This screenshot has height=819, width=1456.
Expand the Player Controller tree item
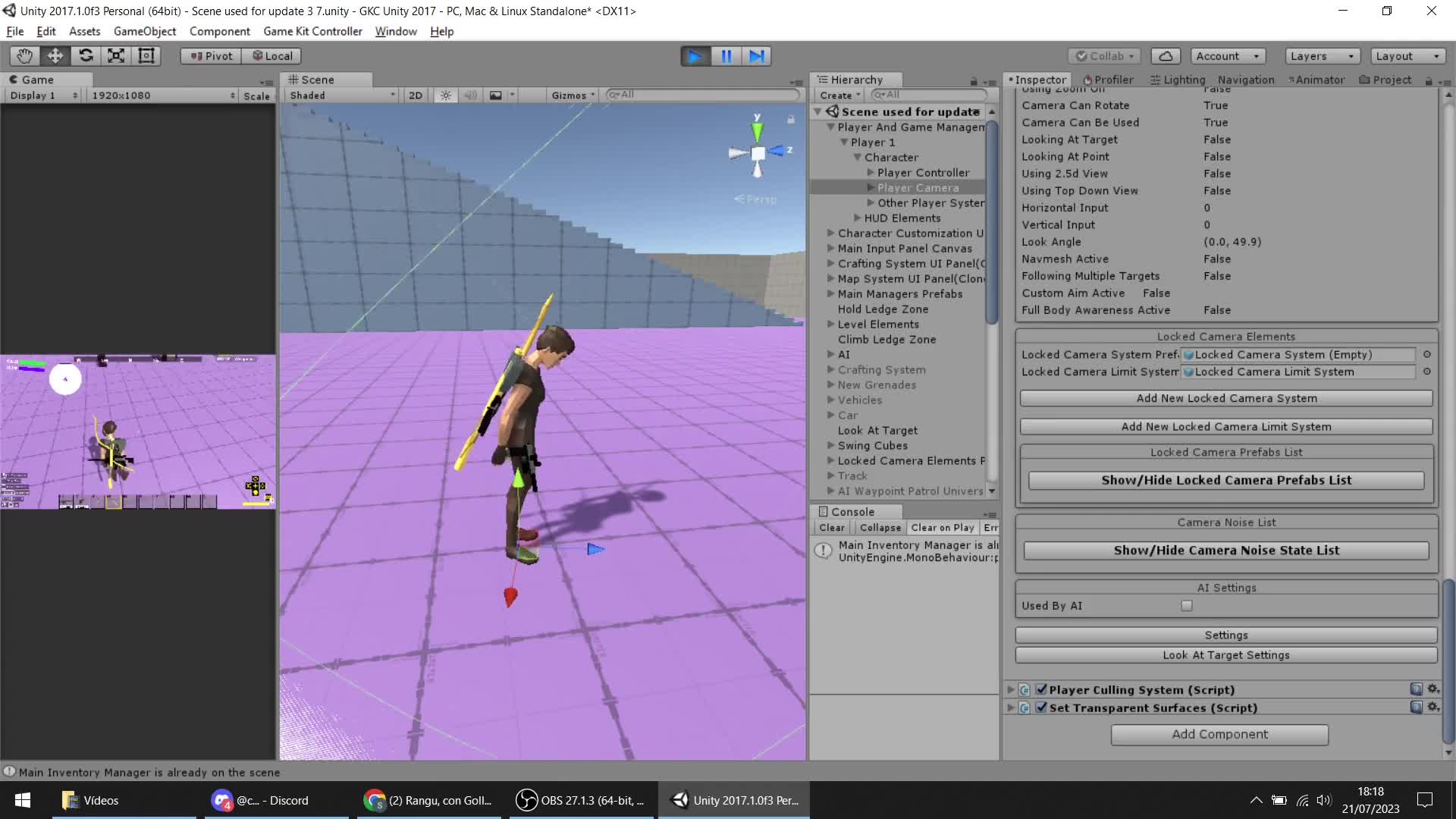click(x=871, y=173)
